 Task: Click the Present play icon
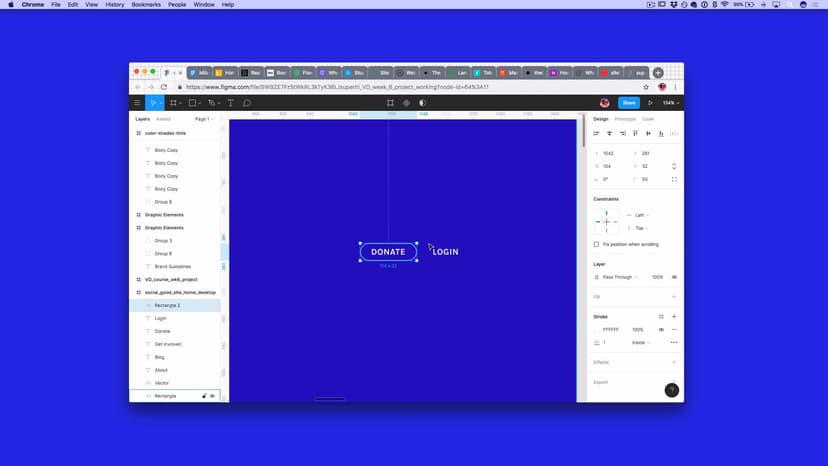(x=650, y=103)
